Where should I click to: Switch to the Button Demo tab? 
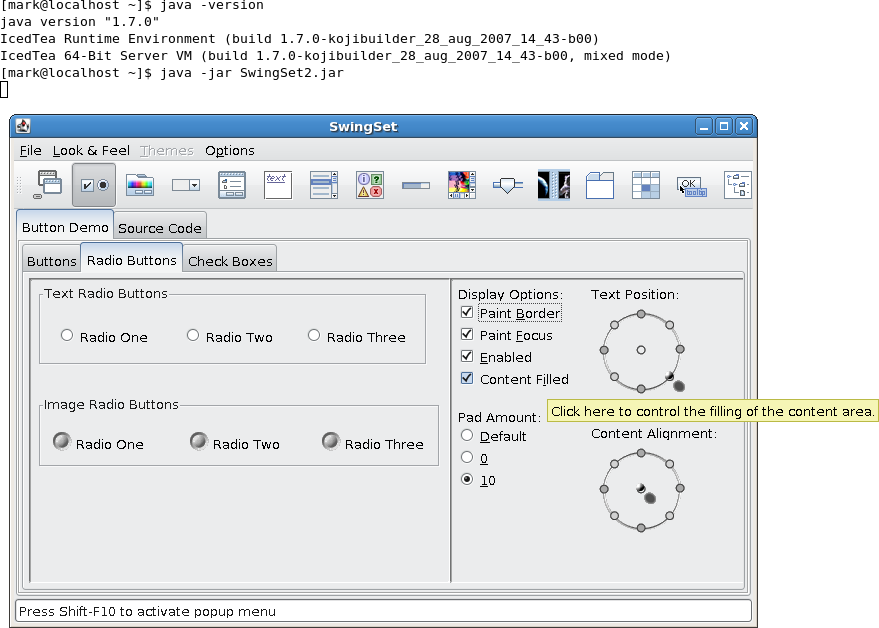(x=65, y=227)
